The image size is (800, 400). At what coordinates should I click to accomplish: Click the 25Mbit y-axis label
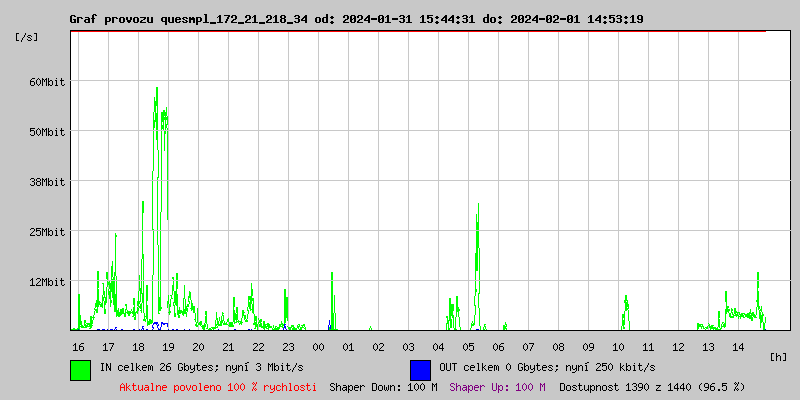[47, 231]
